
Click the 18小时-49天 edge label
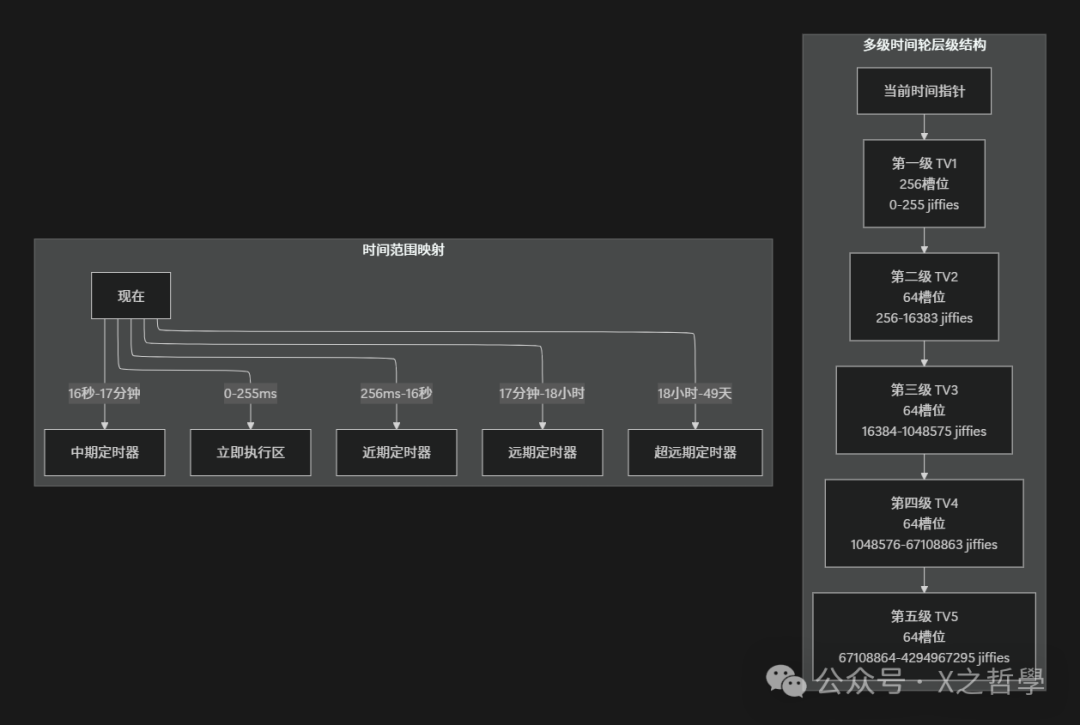tap(694, 393)
